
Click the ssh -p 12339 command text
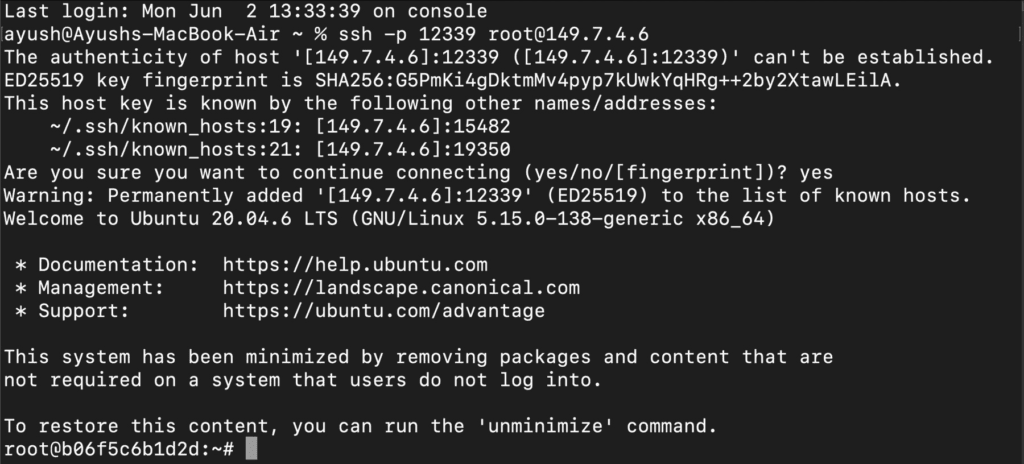(x=408, y=34)
